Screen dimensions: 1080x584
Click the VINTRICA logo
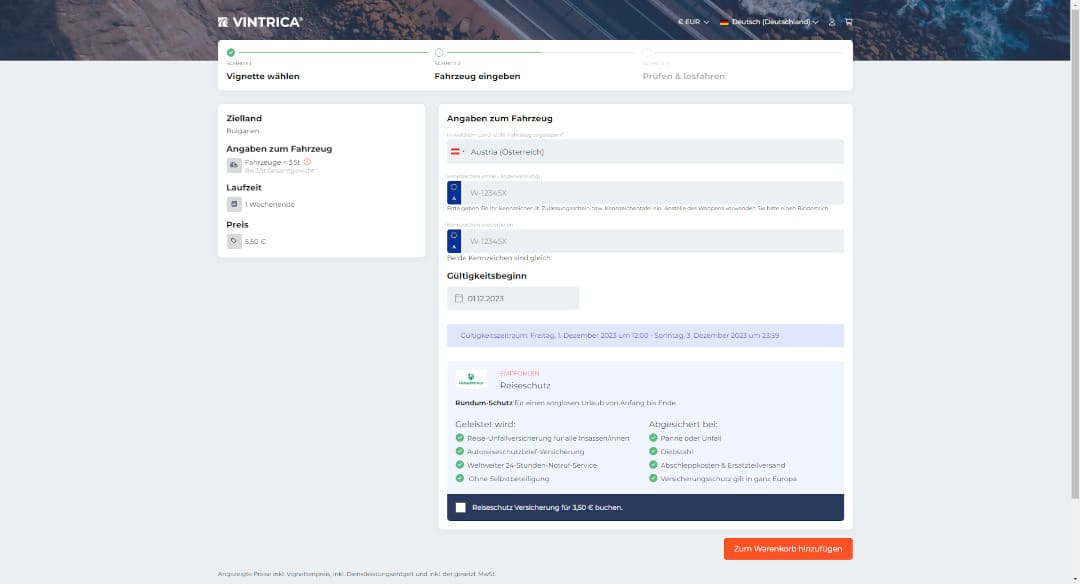tap(260, 21)
